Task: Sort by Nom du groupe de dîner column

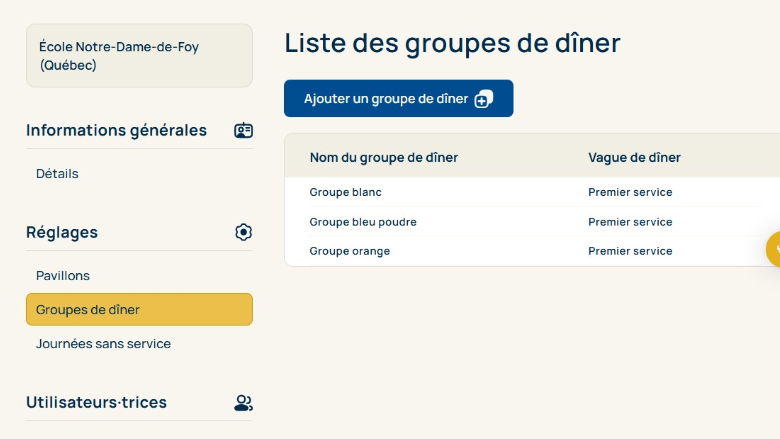Action: pos(384,157)
